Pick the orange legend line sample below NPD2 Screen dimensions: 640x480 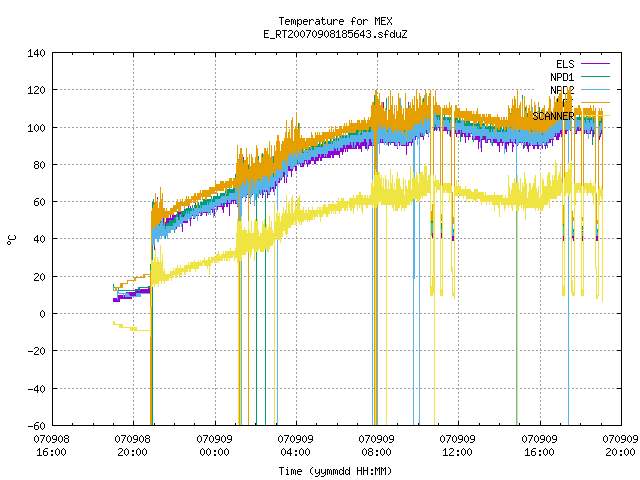pos(595,103)
